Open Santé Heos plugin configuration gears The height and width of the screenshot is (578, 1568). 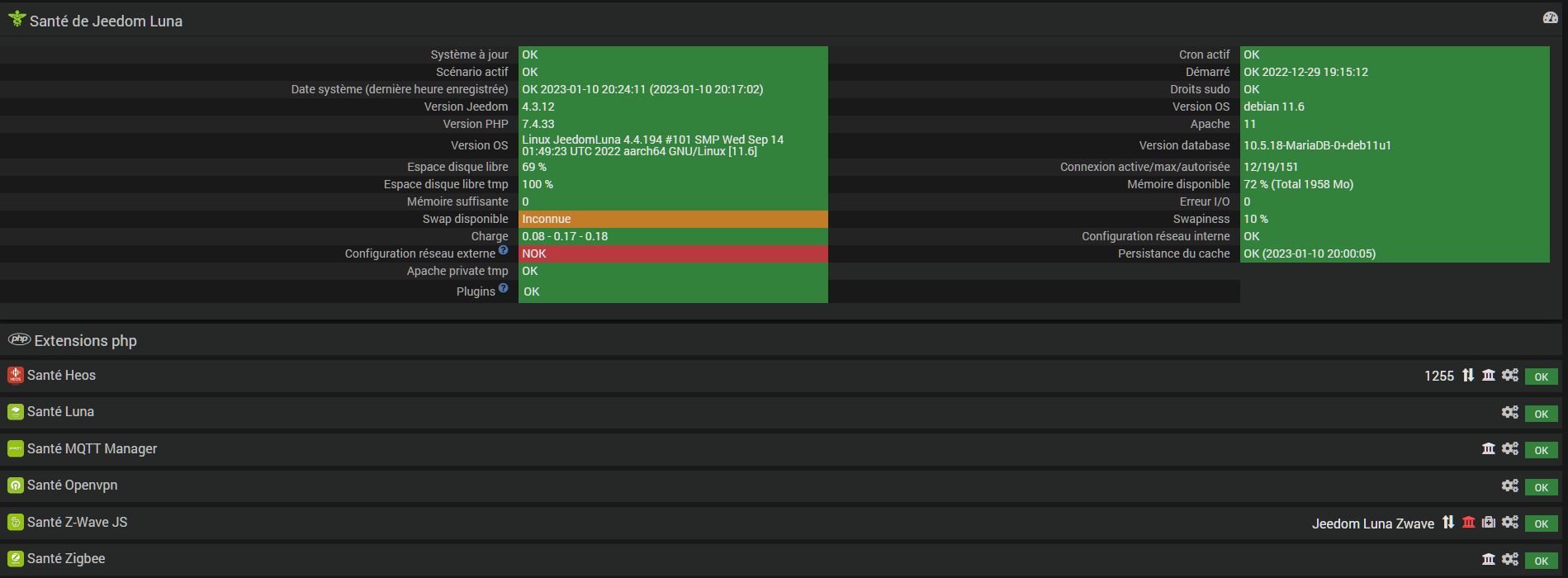(x=1510, y=376)
